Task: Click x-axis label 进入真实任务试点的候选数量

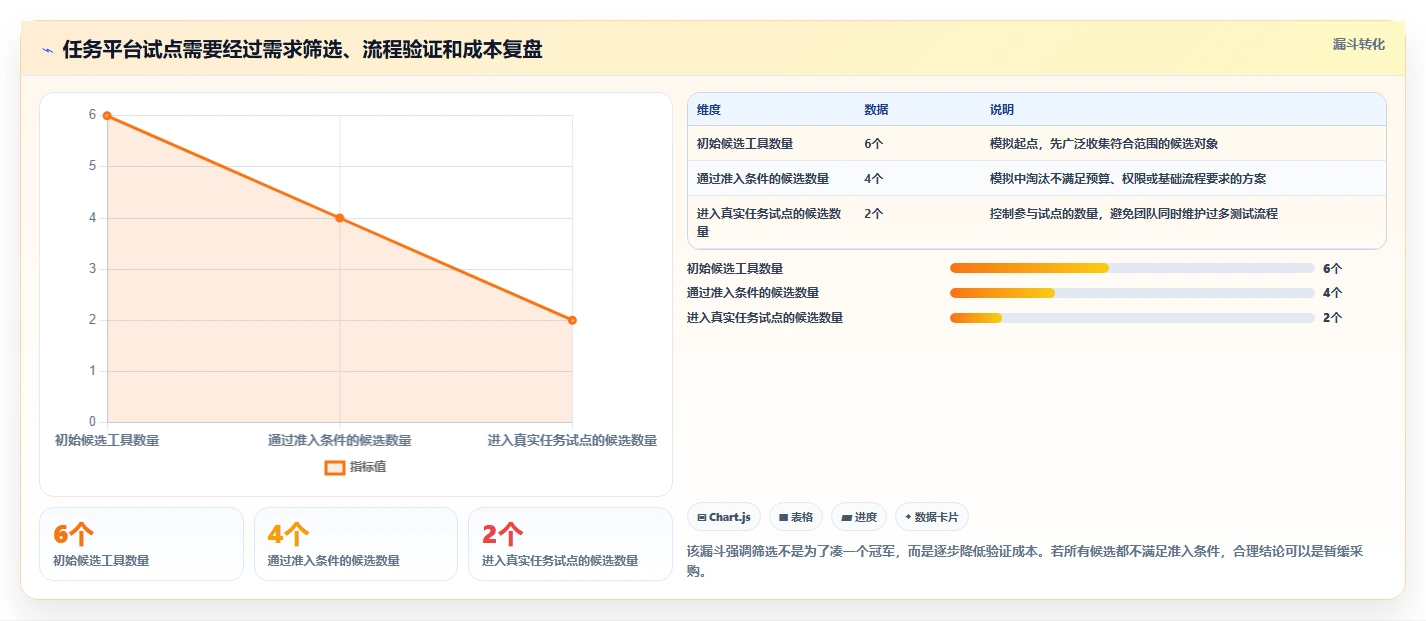Action: [572, 440]
